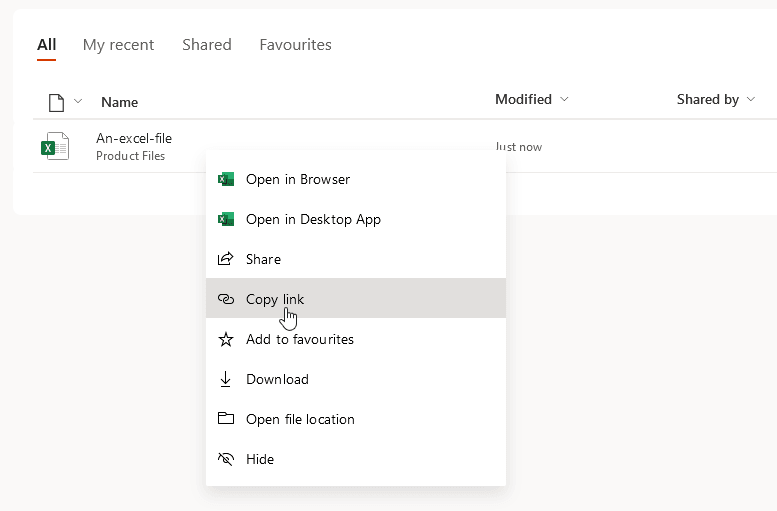The image size is (777, 511).
Task: Expand the file type filter chevron
Action: pos(78,102)
